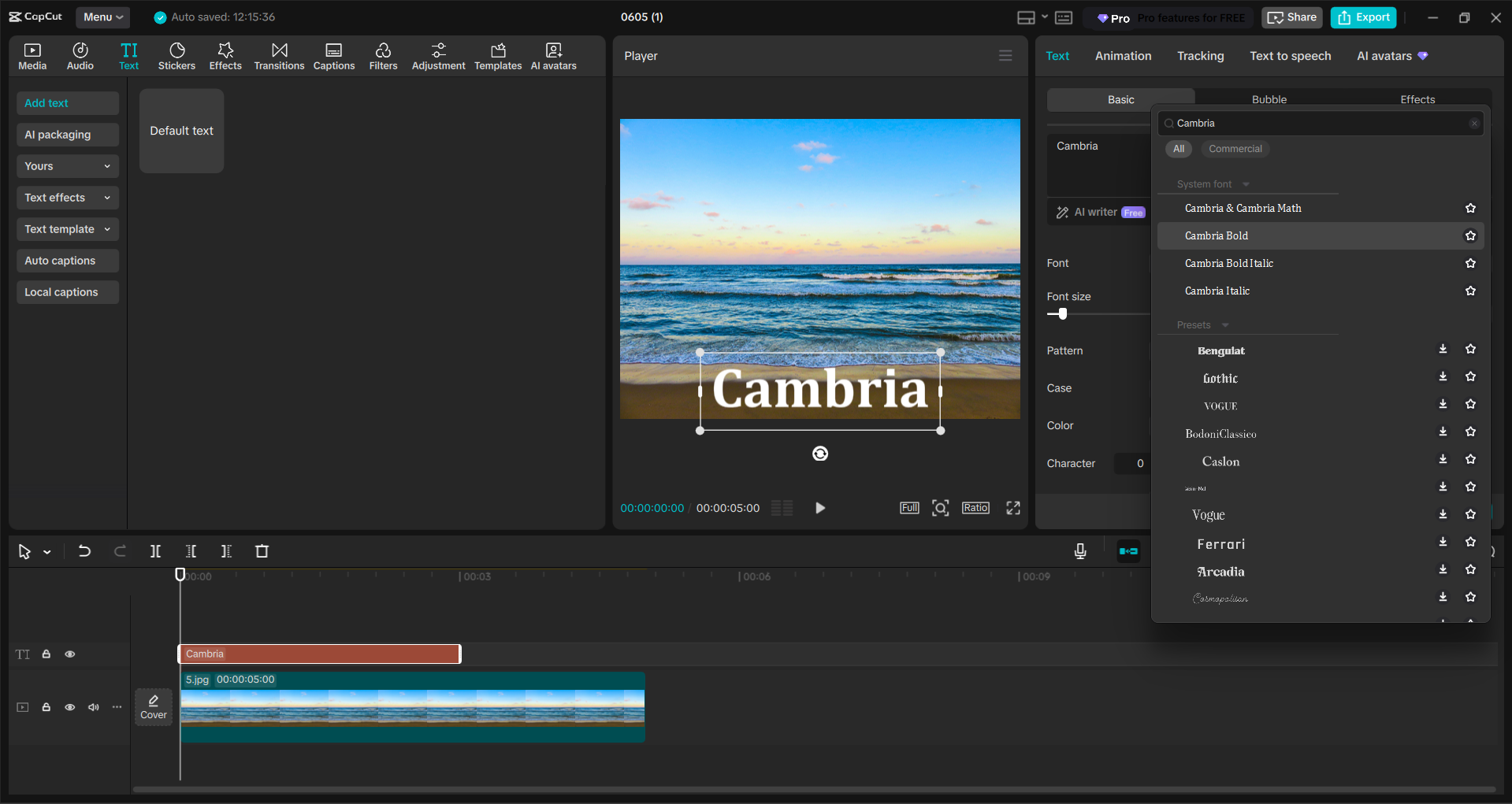
Task: Select the Audio panel icon
Action: (80, 55)
